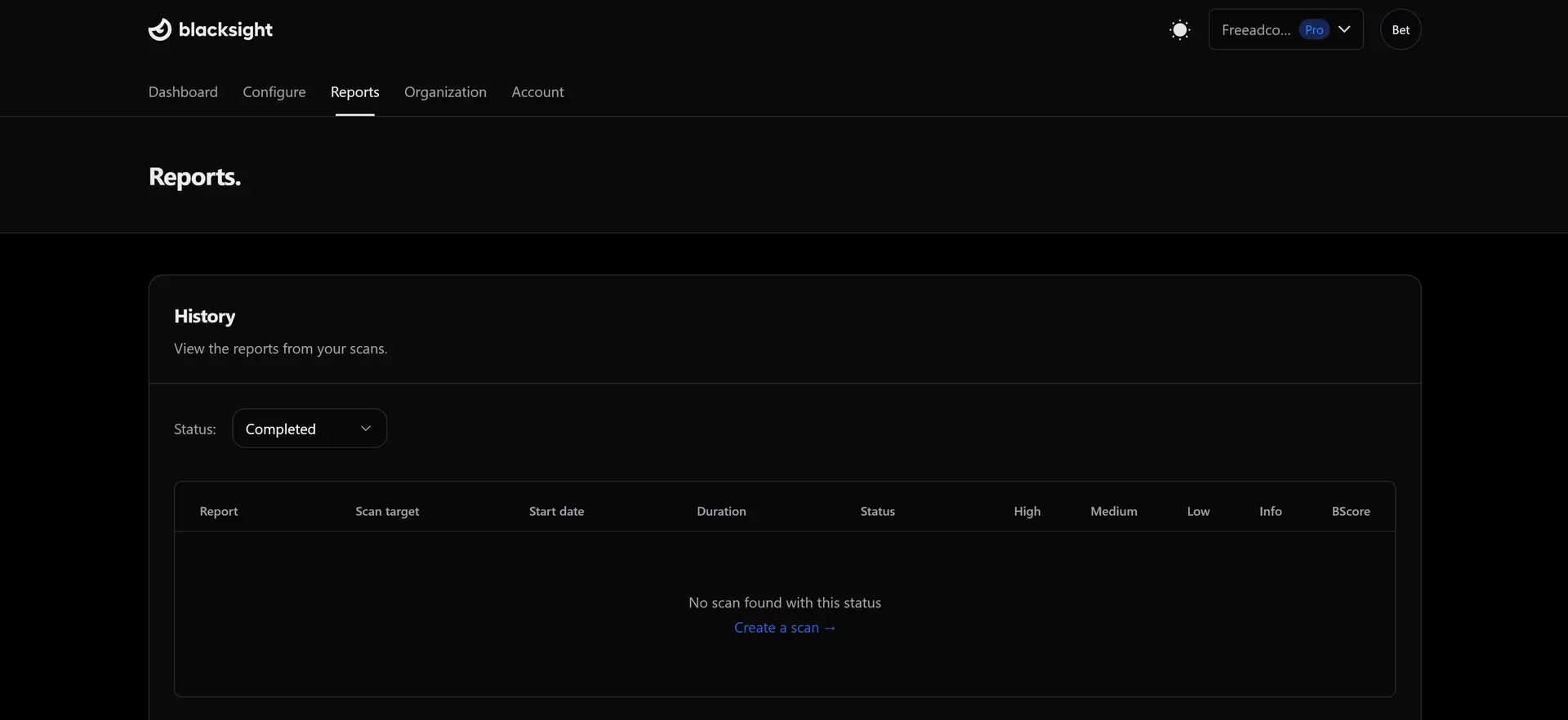The height and width of the screenshot is (720, 1568).
Task: Sort by the Start date column header
Action: 556,512
